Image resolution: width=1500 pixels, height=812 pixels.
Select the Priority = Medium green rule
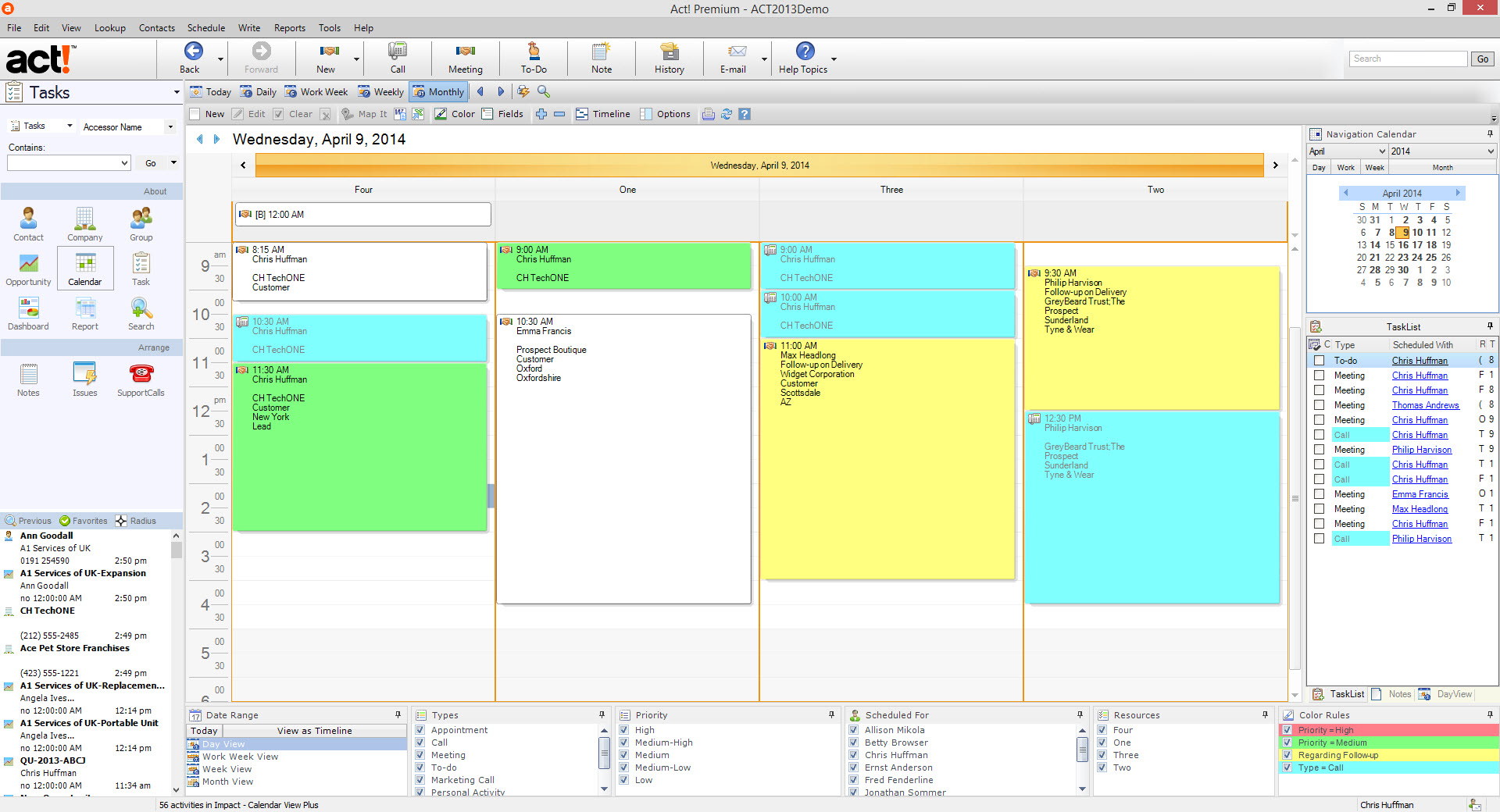(1388, 743)
